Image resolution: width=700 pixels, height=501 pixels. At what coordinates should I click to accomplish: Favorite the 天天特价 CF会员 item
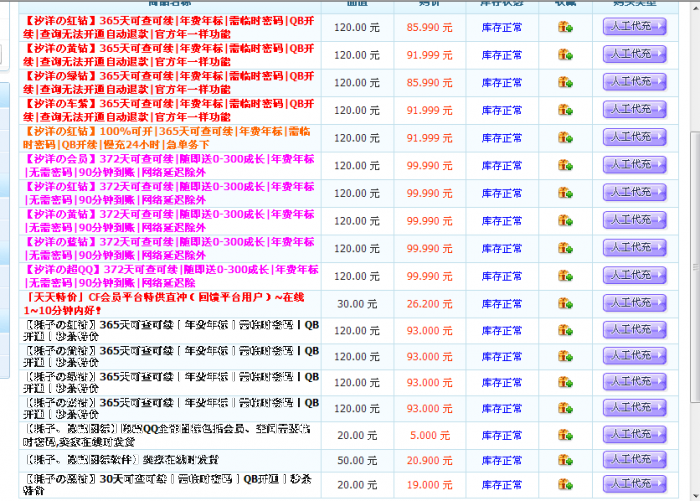pyautogui.click(x=565, y=304)
